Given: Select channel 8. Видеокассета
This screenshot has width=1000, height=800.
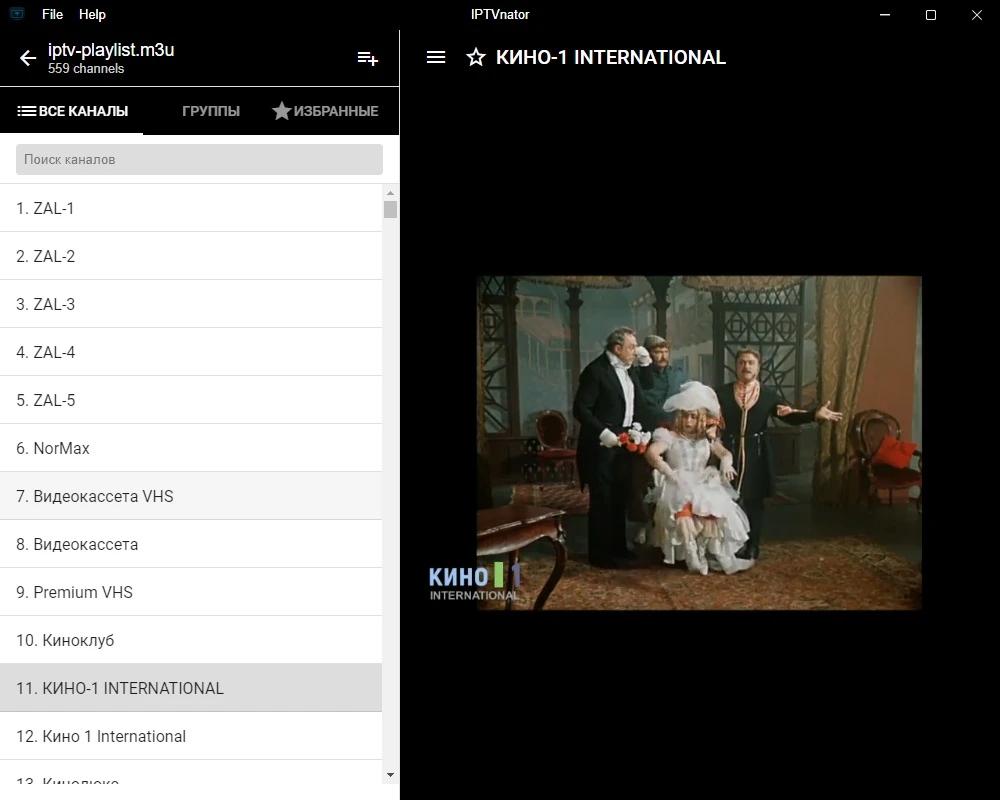Looking at the screenshot, I should pos(191,544).
